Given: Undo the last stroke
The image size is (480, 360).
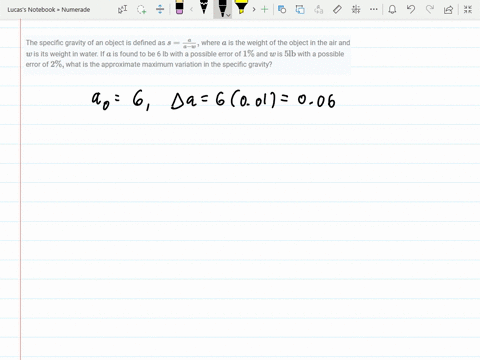Looking at the screenshot, I should 411,9.
